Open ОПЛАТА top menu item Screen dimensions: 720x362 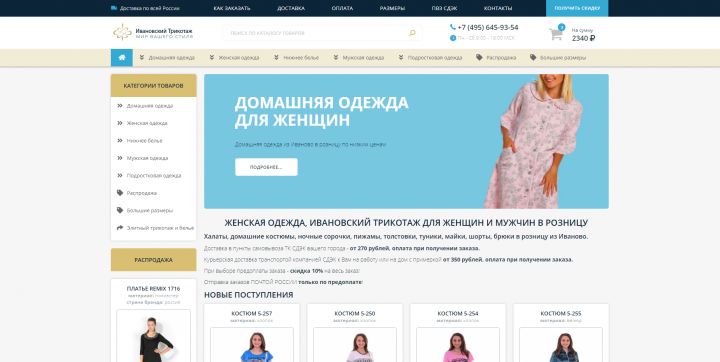342,8
